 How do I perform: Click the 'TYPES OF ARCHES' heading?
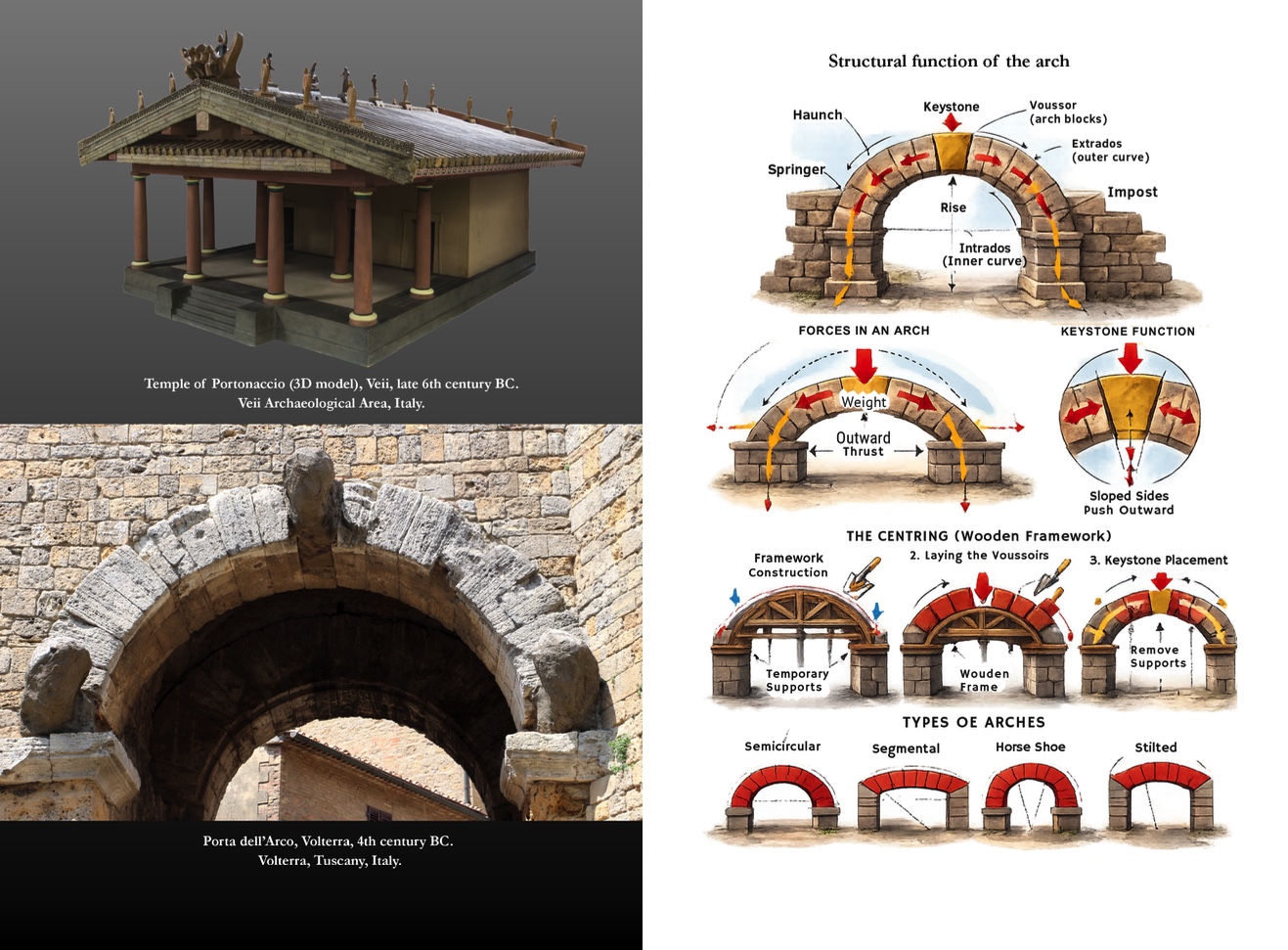pyautogui.click(x=973, y=722)
